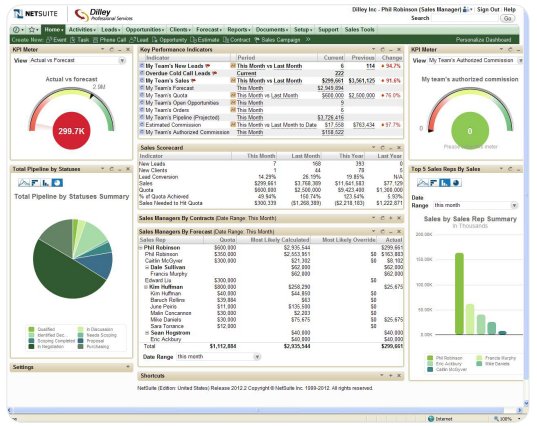
Task: Create new Task from toolbar
Action: coord(79,40)
